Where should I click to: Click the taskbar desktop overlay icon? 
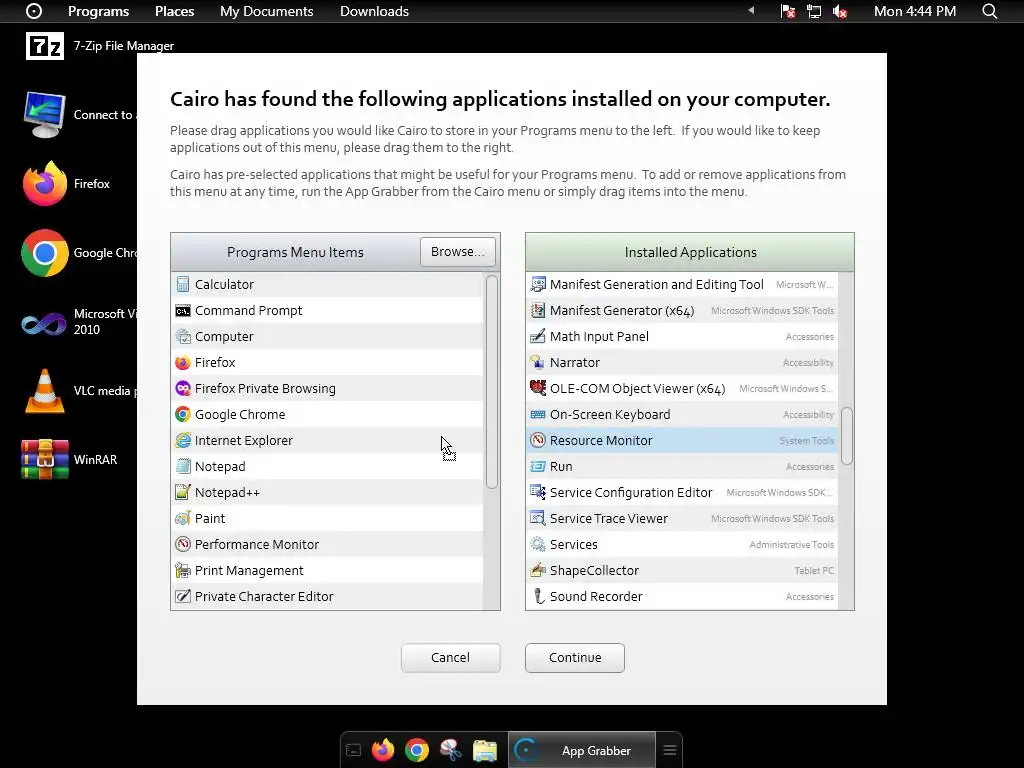[x=353, y=750]
